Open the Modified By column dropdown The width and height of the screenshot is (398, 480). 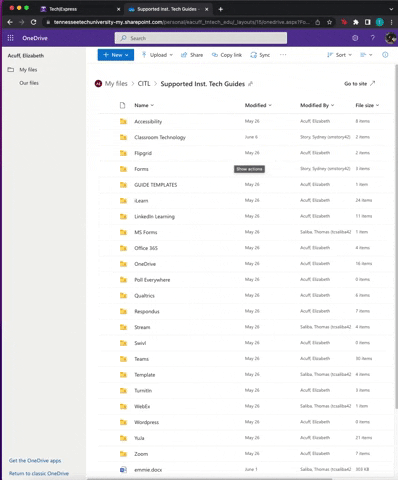317,105
